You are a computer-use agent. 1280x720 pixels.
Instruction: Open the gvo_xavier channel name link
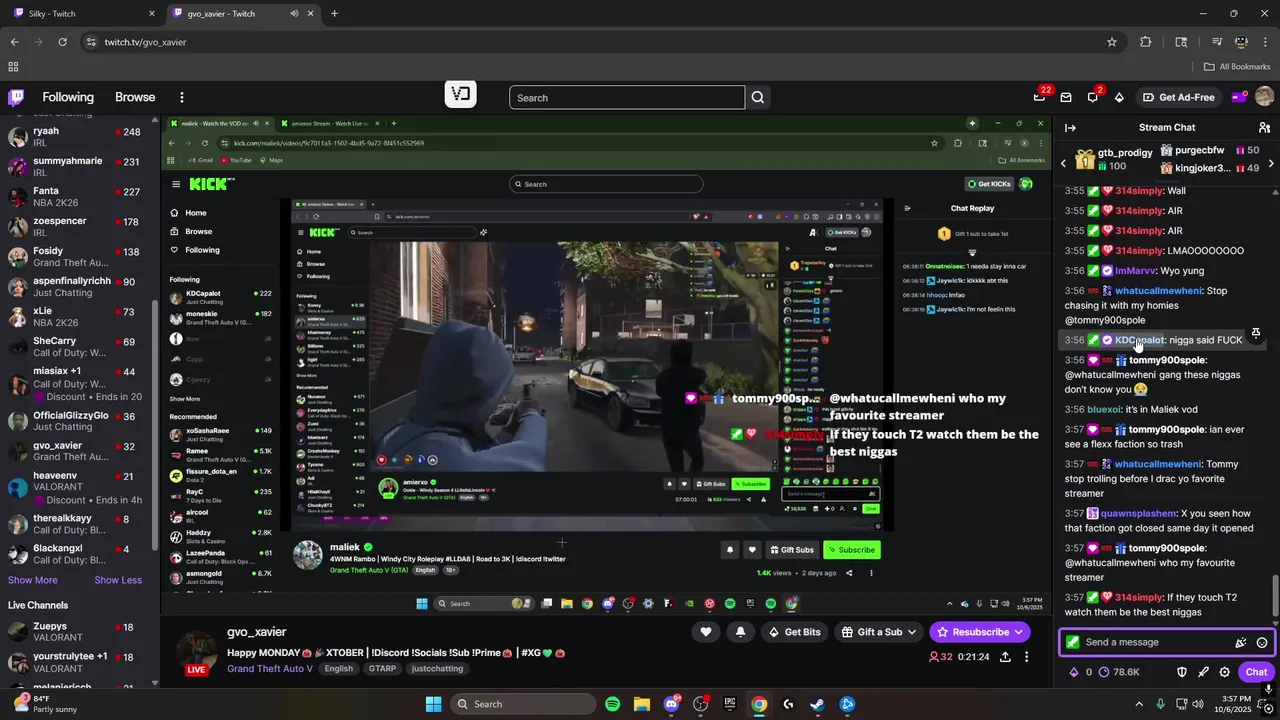pos(257,632)
